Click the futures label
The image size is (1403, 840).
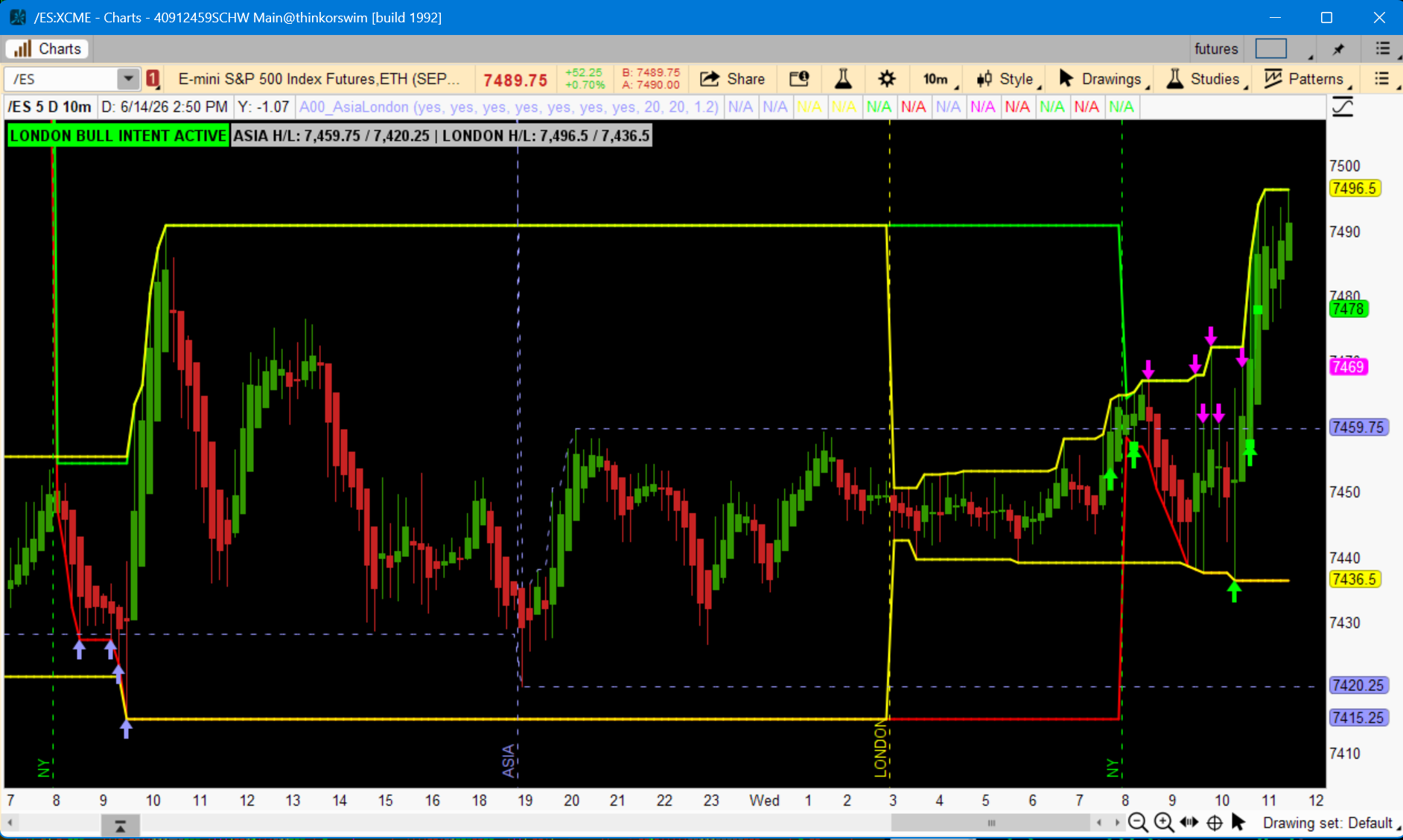pos(1216,49)
